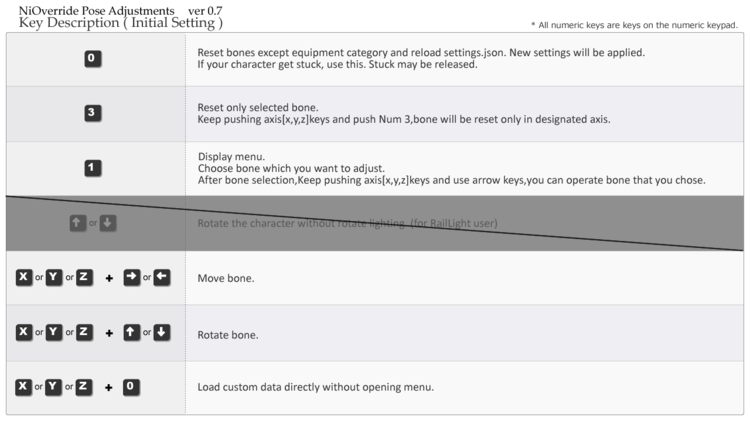Click the Z key icon in Load custom data row
Screen dimensions: 750x421
tap(84, 387)
